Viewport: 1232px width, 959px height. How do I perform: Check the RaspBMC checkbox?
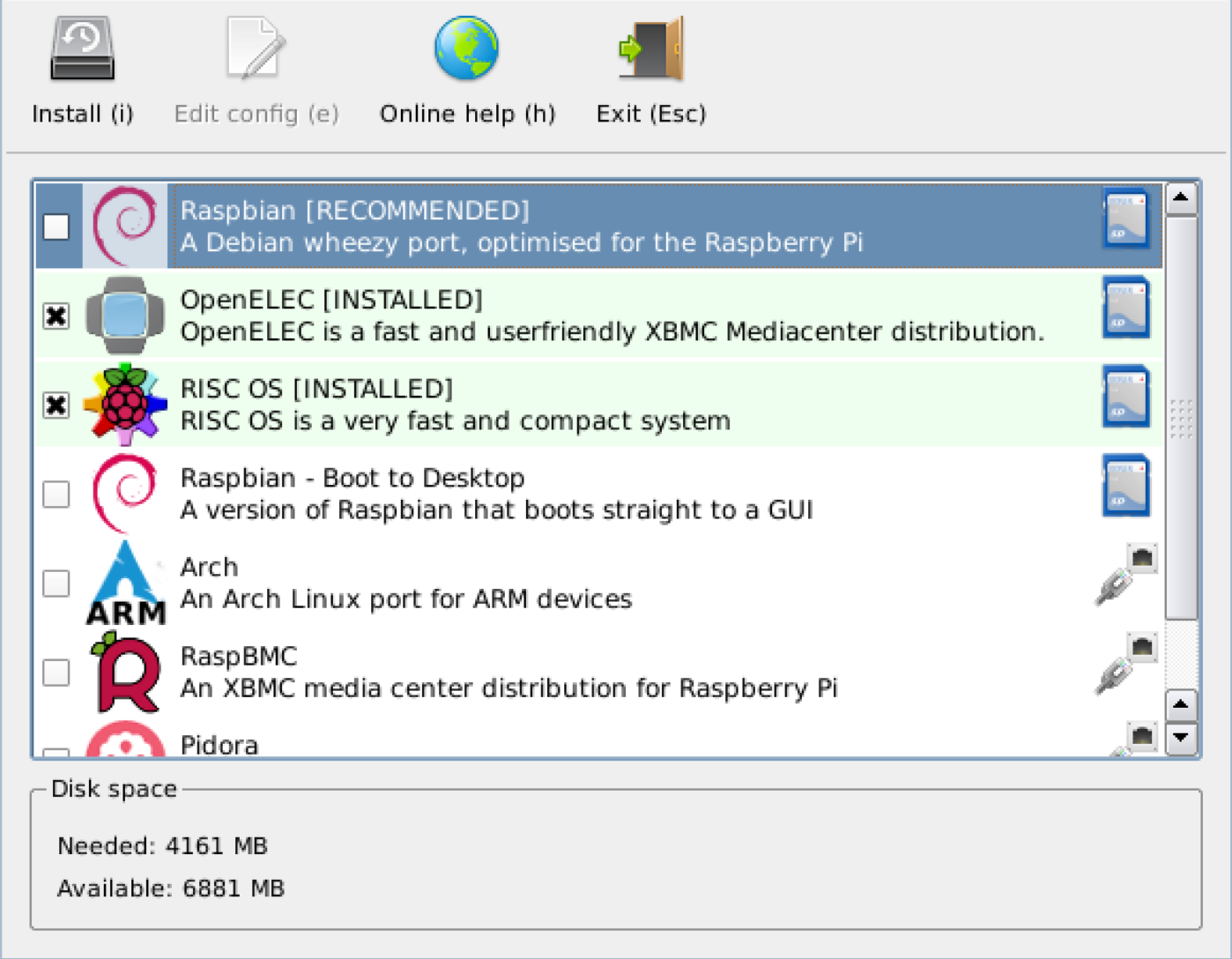pyautogui.click(x=56, y=672)
